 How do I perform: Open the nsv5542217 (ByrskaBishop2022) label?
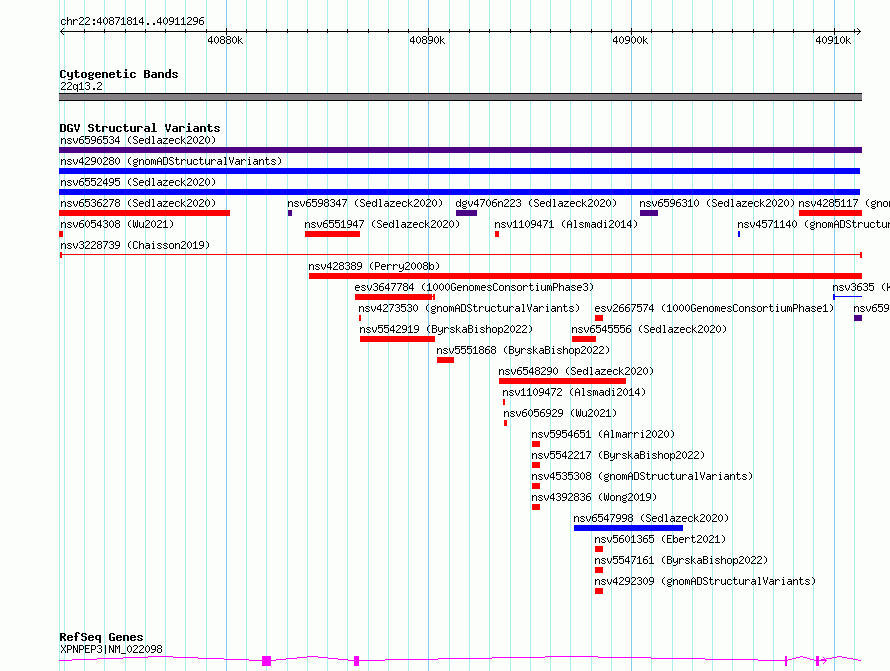[x=618, y=455]
